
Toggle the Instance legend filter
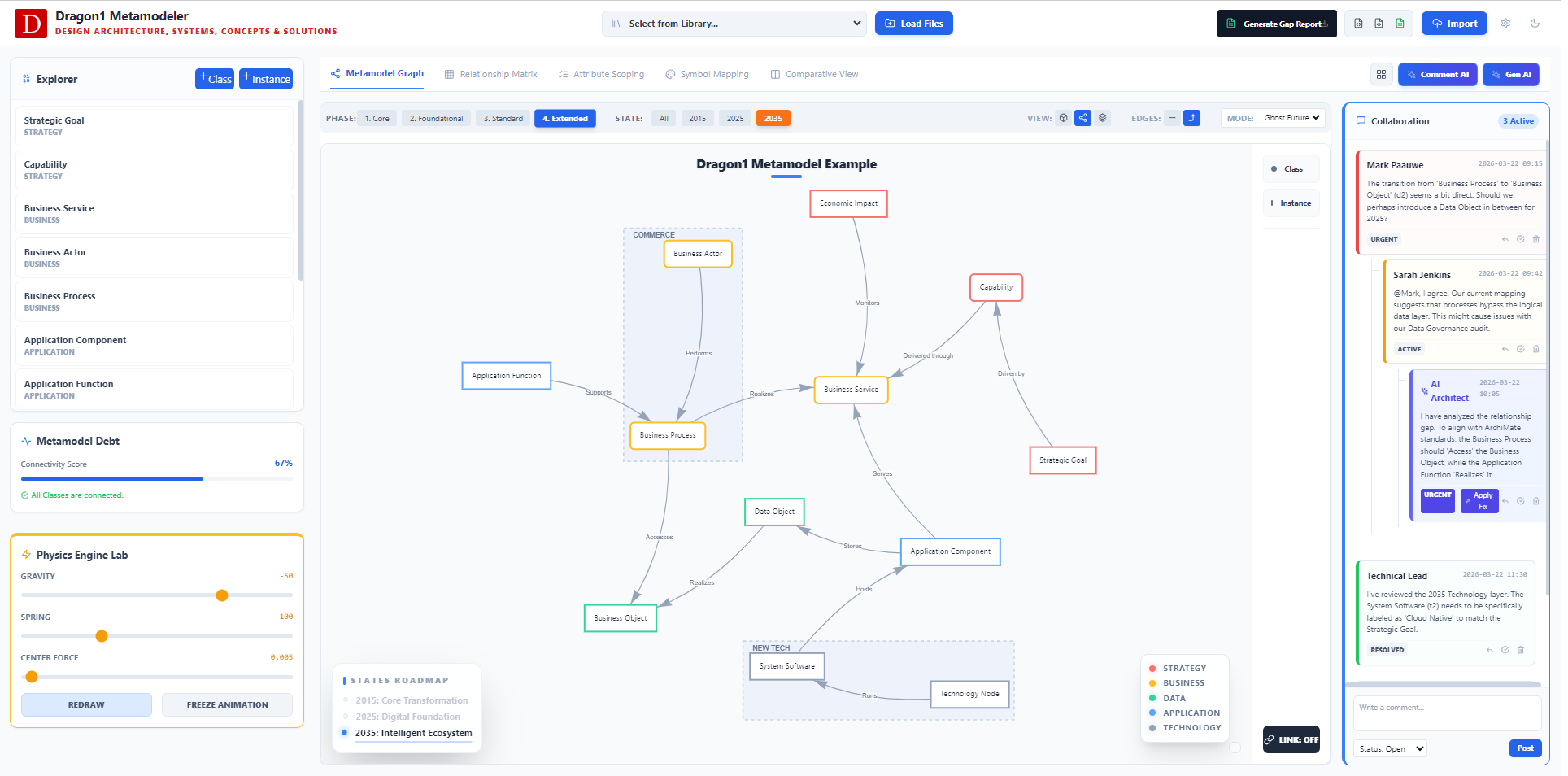tap(1291, 203)
